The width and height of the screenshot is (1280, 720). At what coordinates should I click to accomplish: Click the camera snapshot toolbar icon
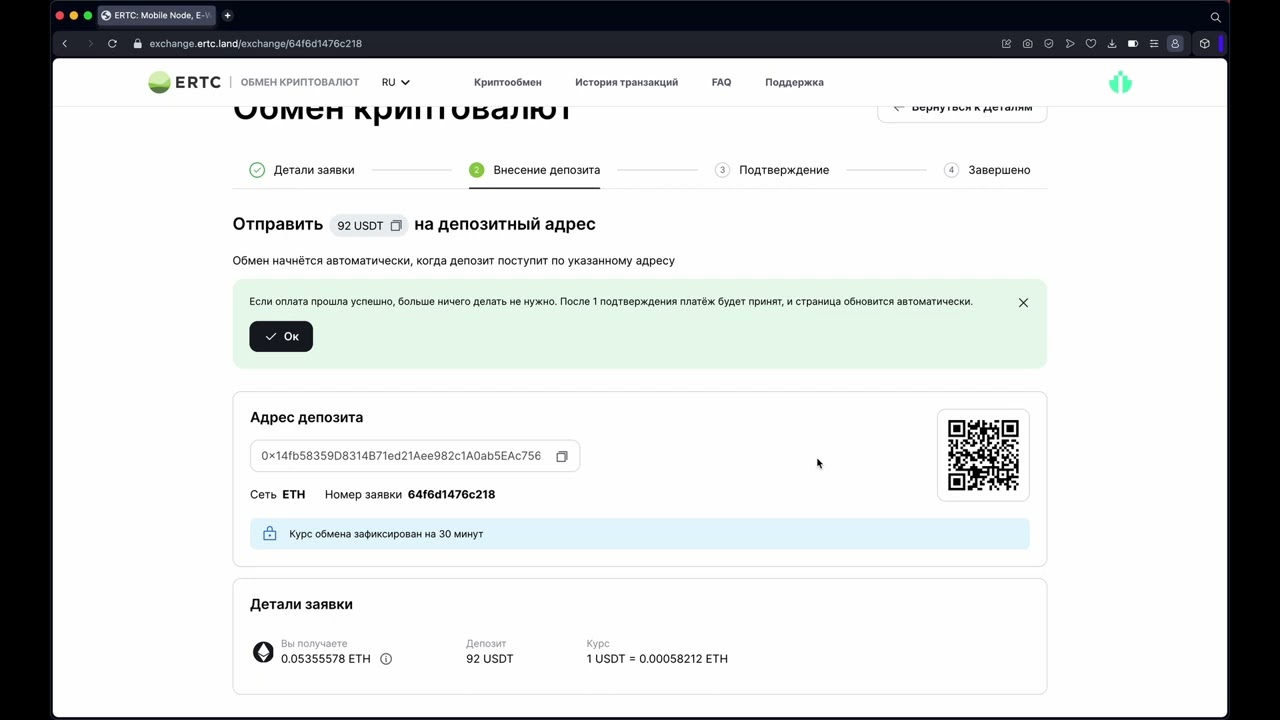(1027, 44)
